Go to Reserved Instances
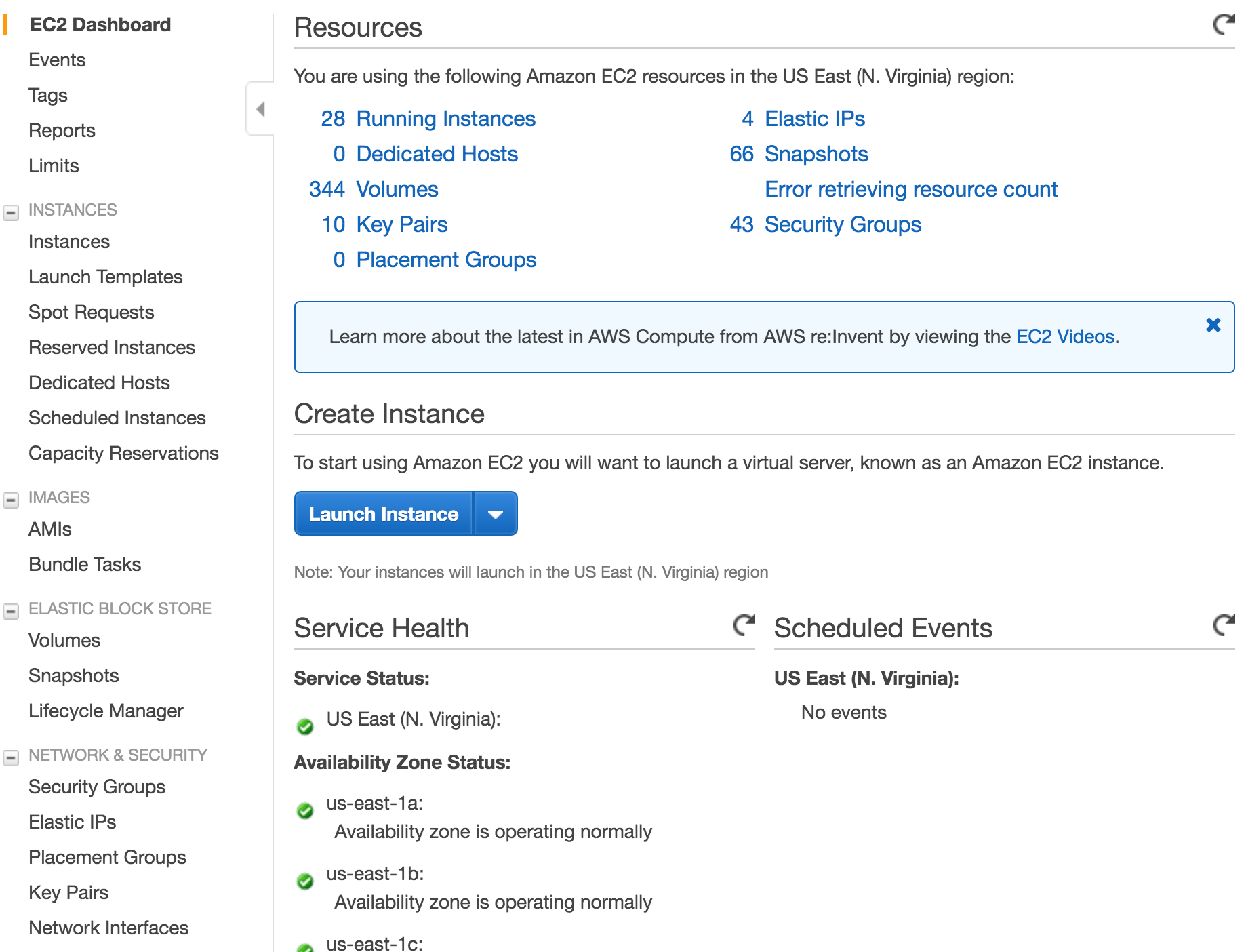 [112, 348]
